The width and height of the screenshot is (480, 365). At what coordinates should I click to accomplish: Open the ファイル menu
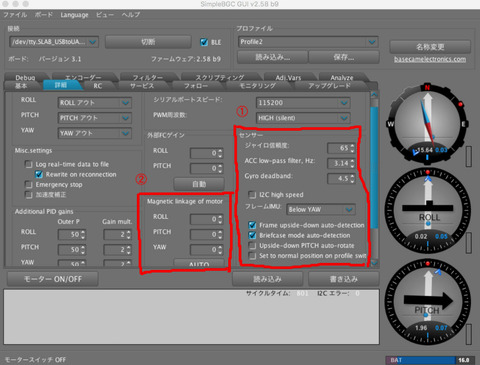15,15
